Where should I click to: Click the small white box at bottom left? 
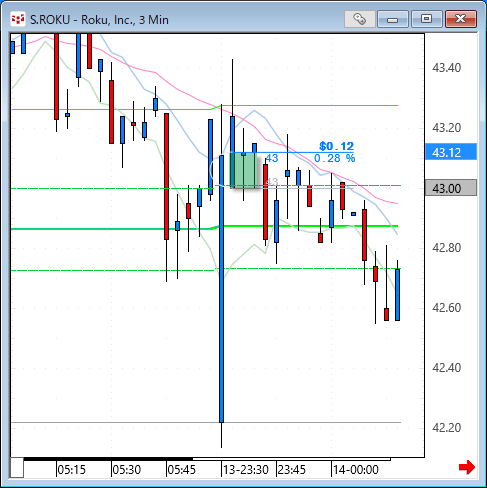(17, 468)
